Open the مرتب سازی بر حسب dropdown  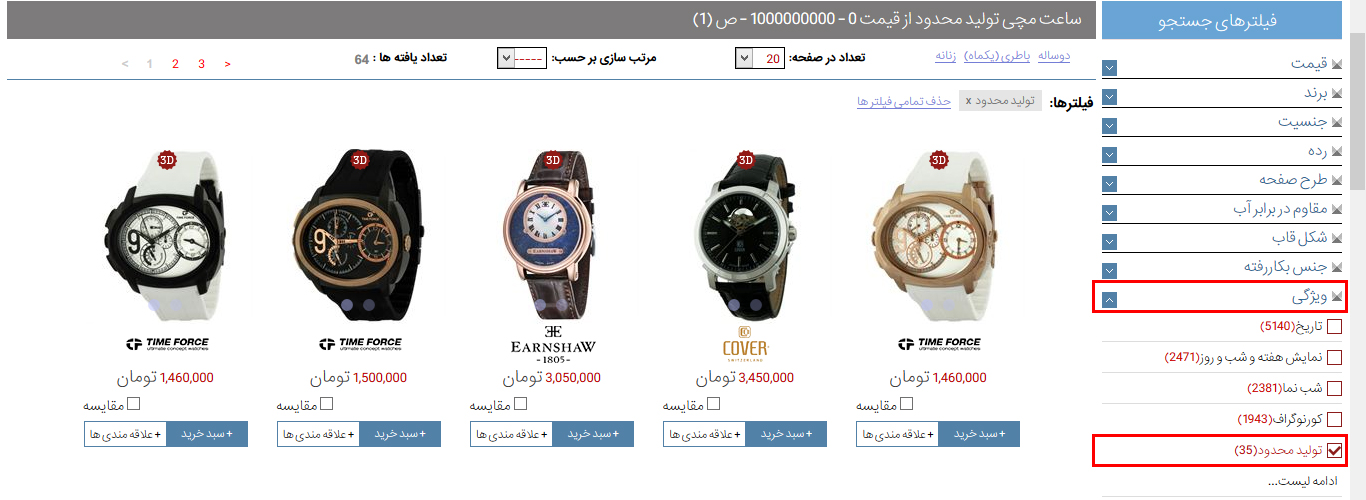click(x=521, y=58)
